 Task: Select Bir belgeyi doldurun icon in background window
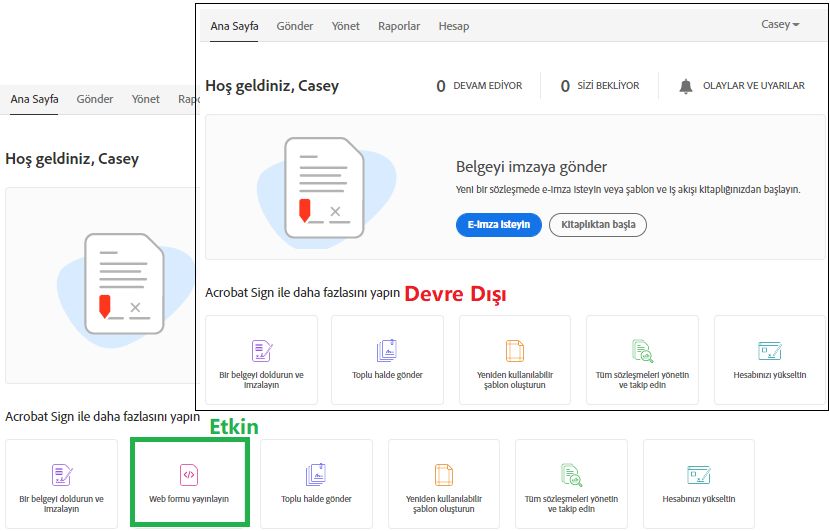click(62, 474)
